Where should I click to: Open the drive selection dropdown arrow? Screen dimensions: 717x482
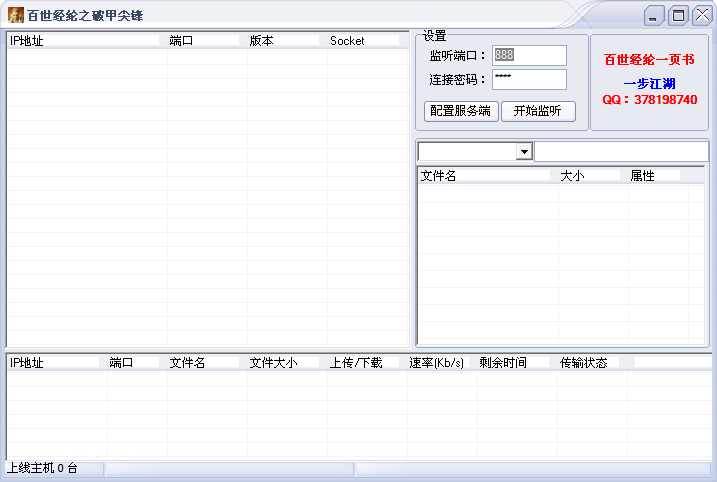523,151
